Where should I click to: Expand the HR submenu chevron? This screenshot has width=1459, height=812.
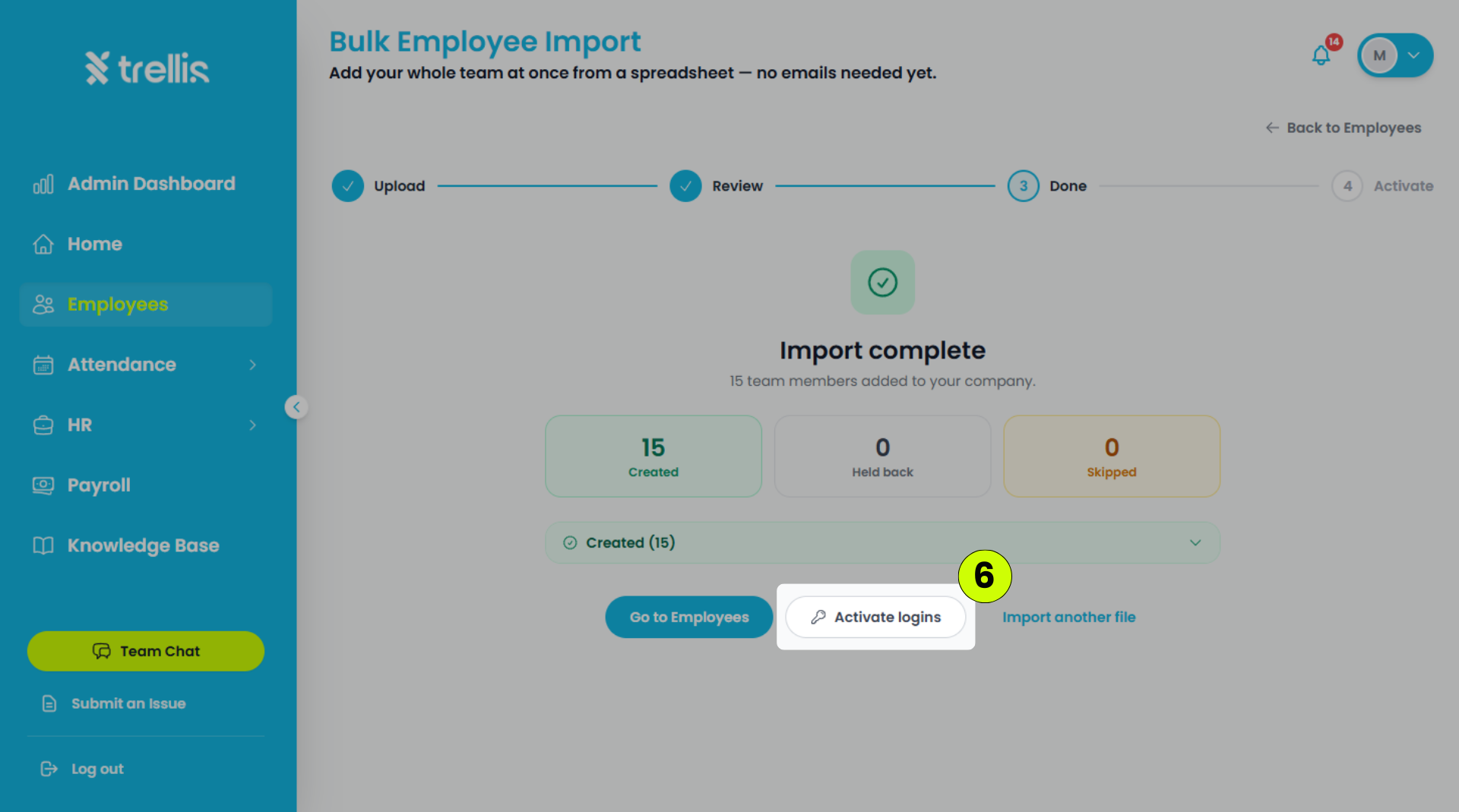pos(253,425)
